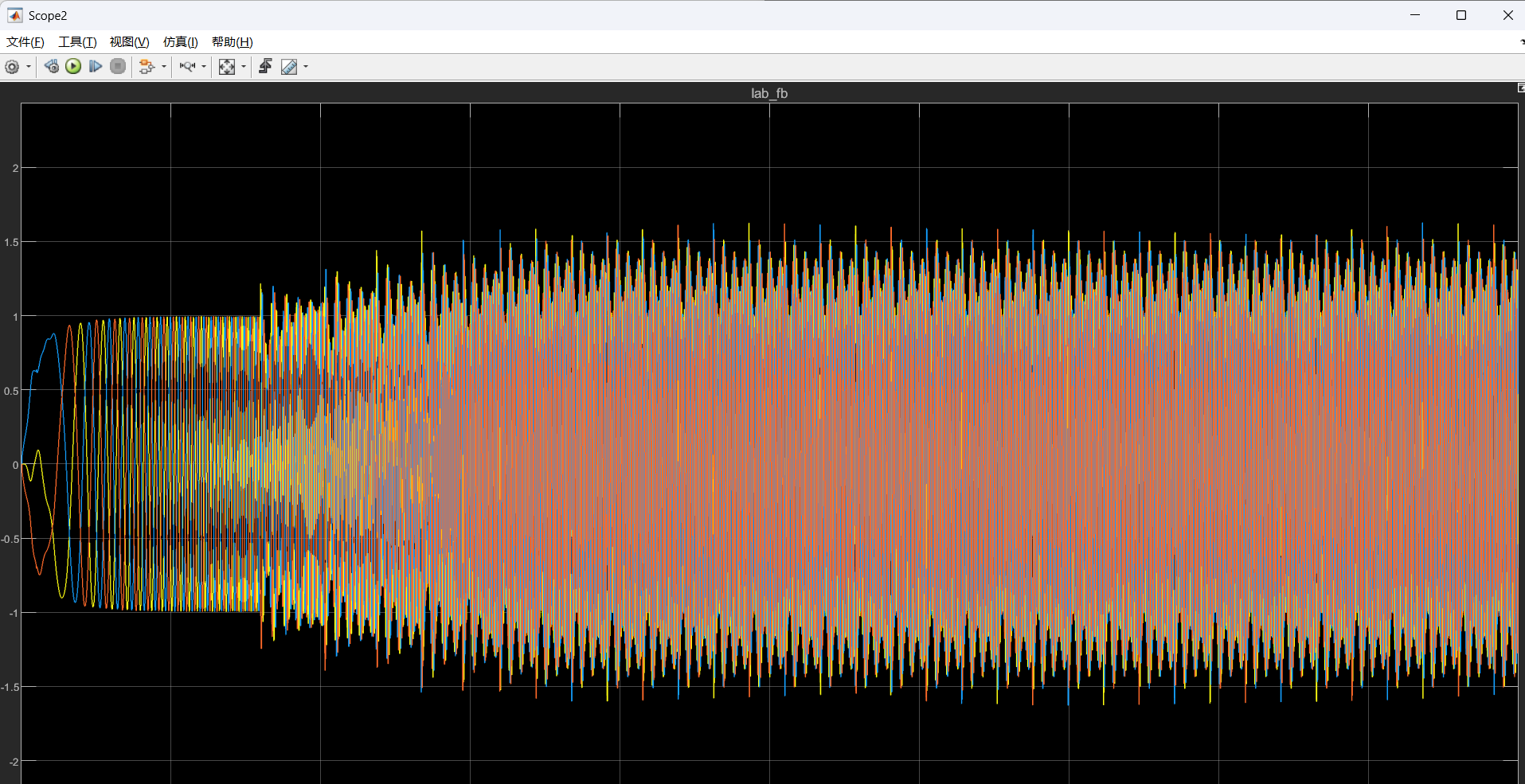
Task: Click the step forward icon
Action: [x=96, y=67]
